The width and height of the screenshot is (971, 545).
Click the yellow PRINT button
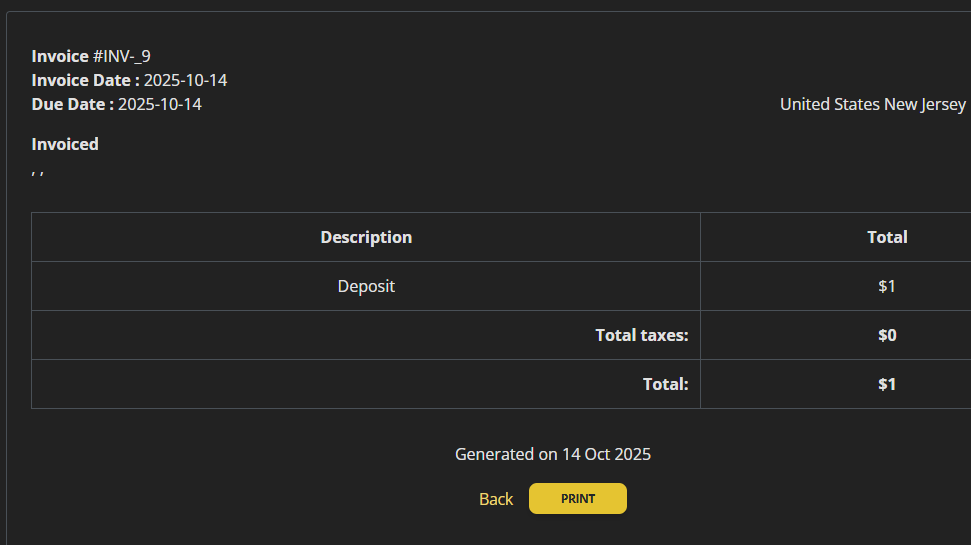[x=577, y=498]
